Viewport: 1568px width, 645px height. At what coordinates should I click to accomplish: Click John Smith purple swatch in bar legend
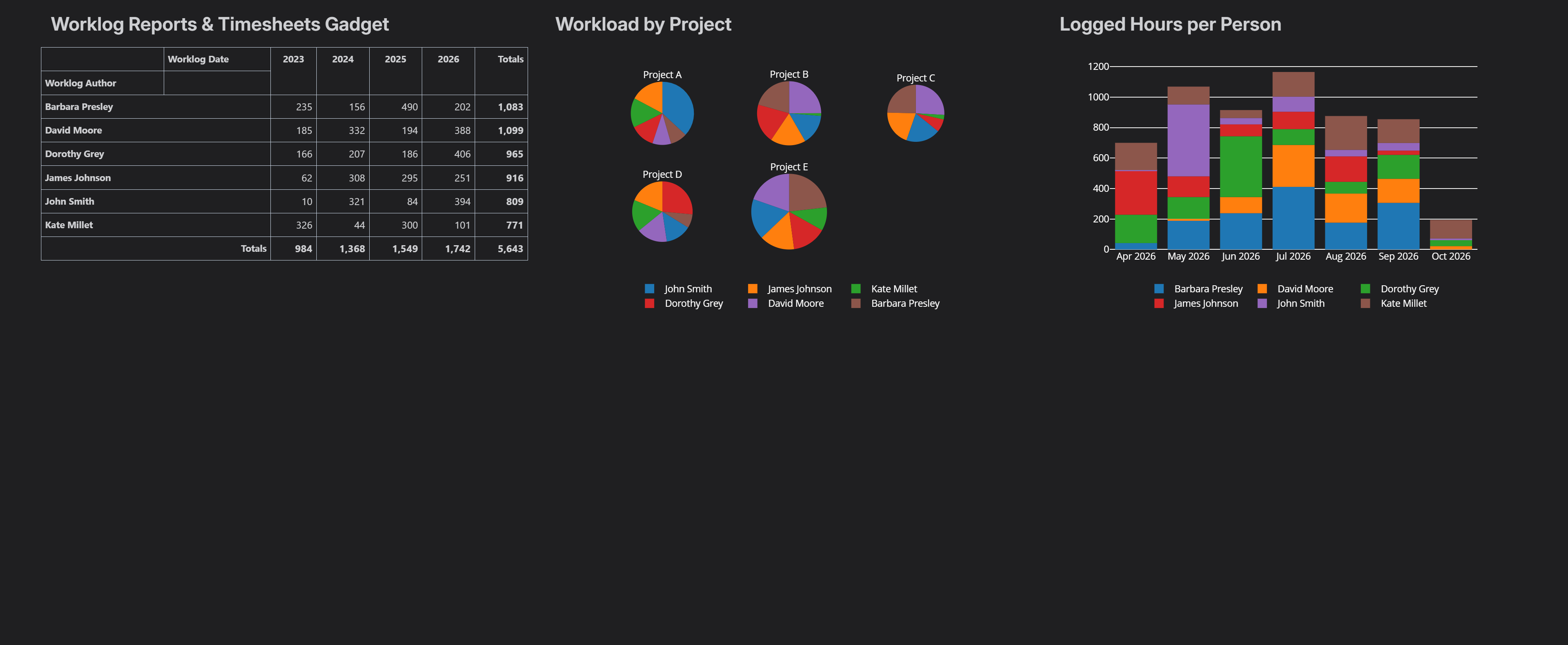[x=1262, y=303]
